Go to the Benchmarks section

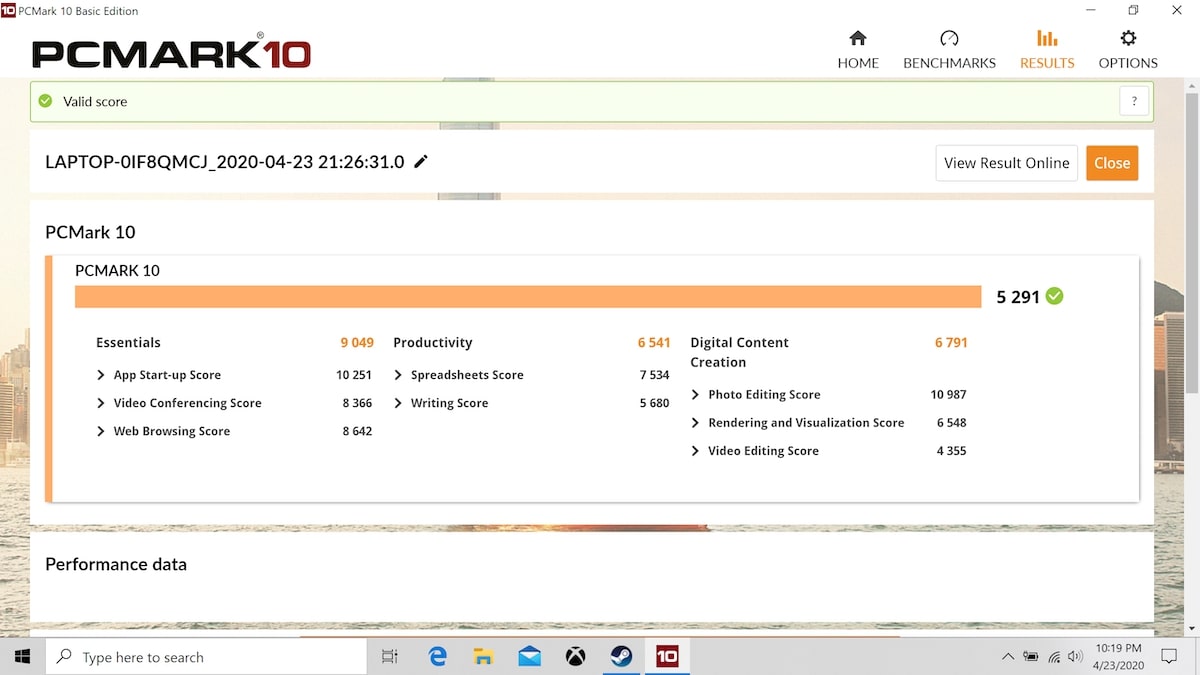coord(949,50)
